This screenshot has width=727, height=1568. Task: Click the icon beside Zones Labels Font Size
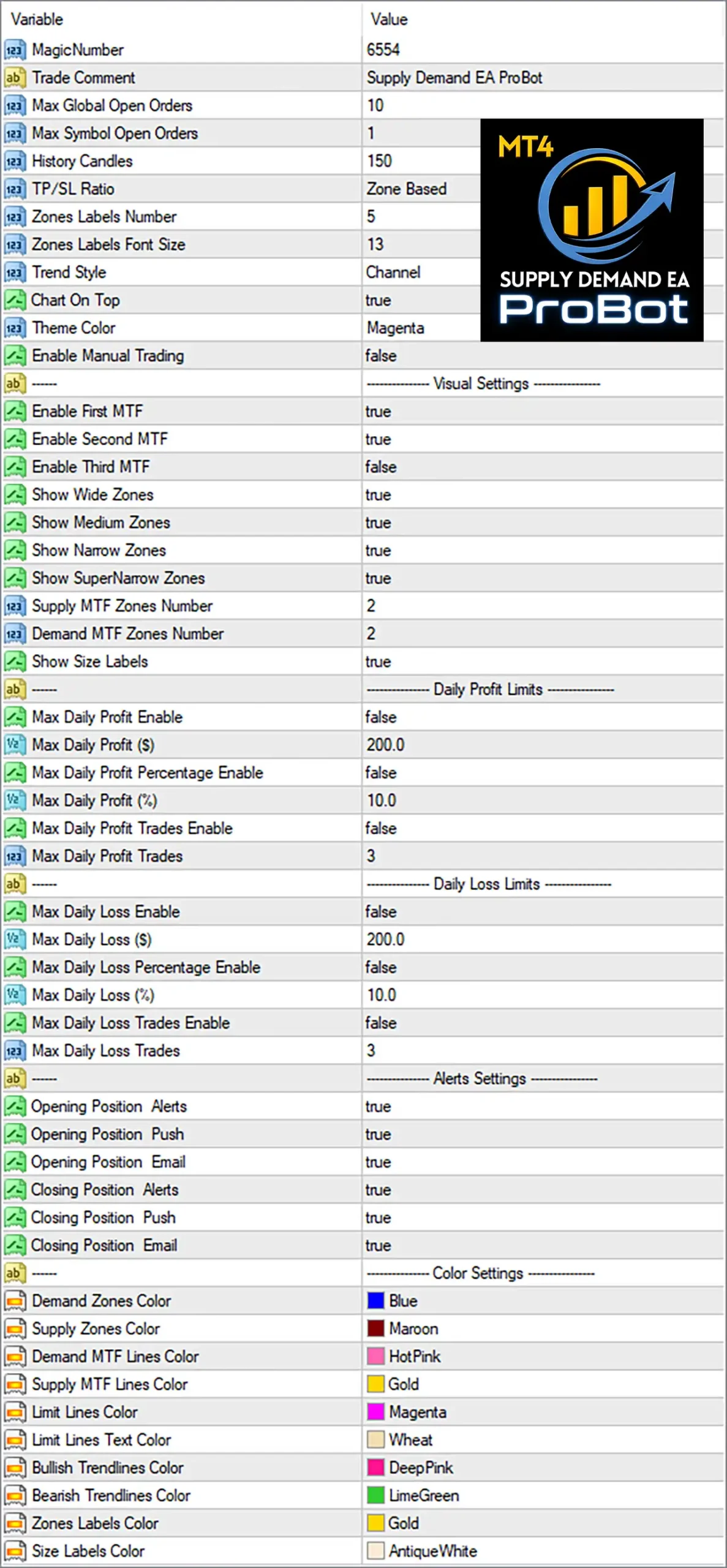[x=15, y=244]
